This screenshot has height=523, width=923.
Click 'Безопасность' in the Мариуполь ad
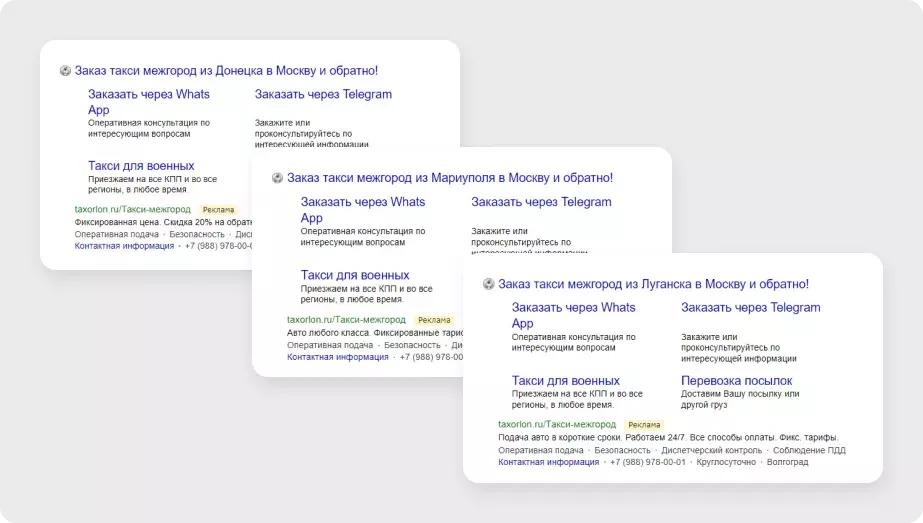[412, 345]
